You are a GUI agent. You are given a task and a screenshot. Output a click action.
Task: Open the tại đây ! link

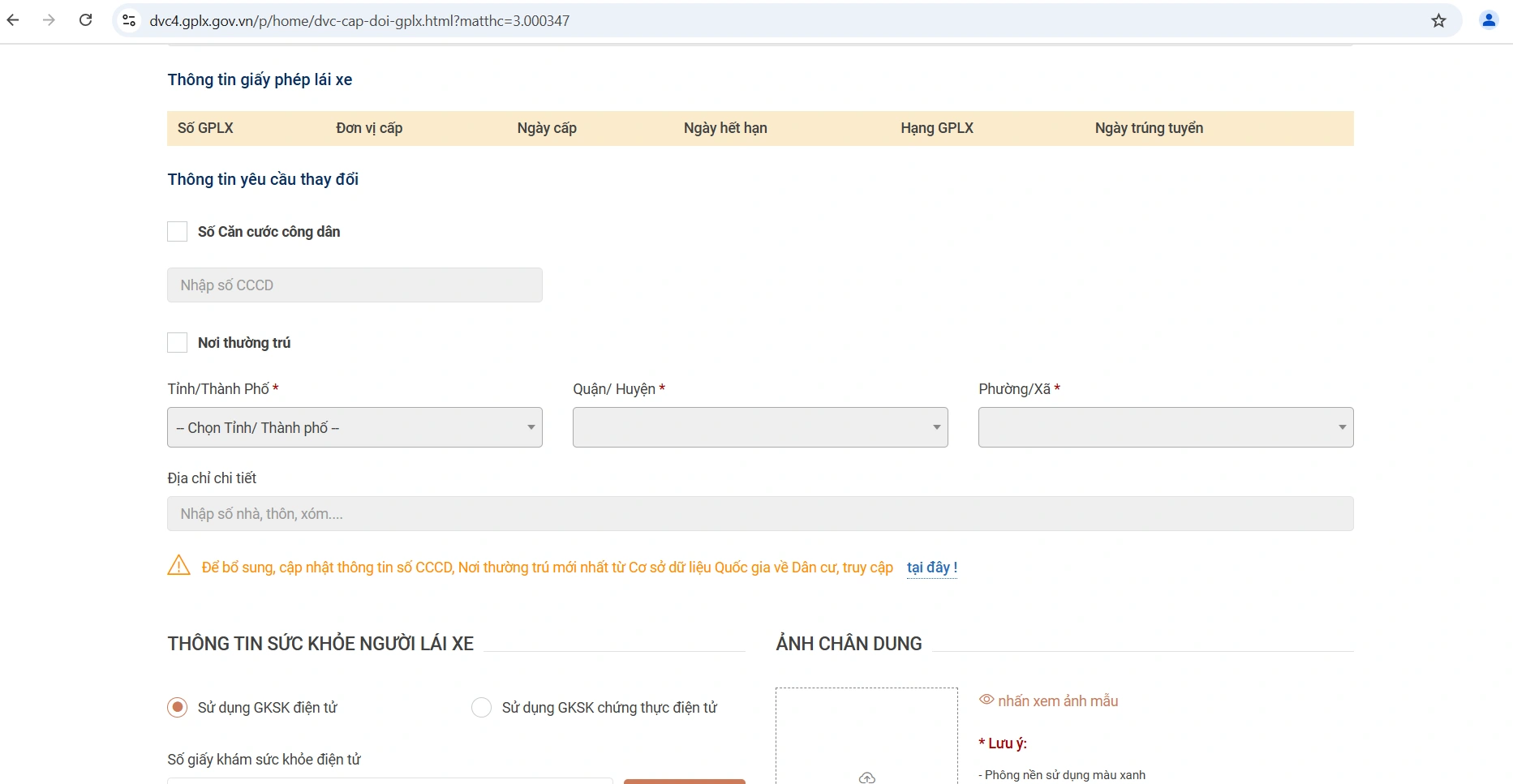coord(932,568)
